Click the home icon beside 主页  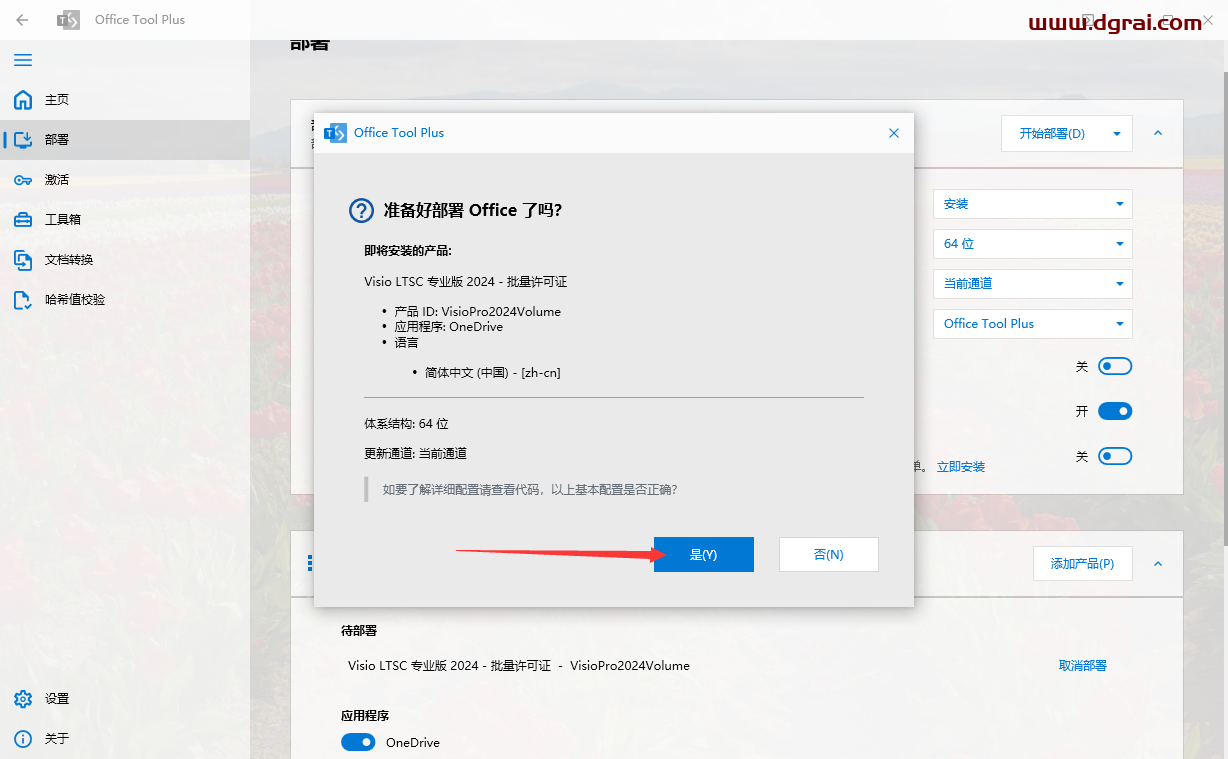point(23,100)
